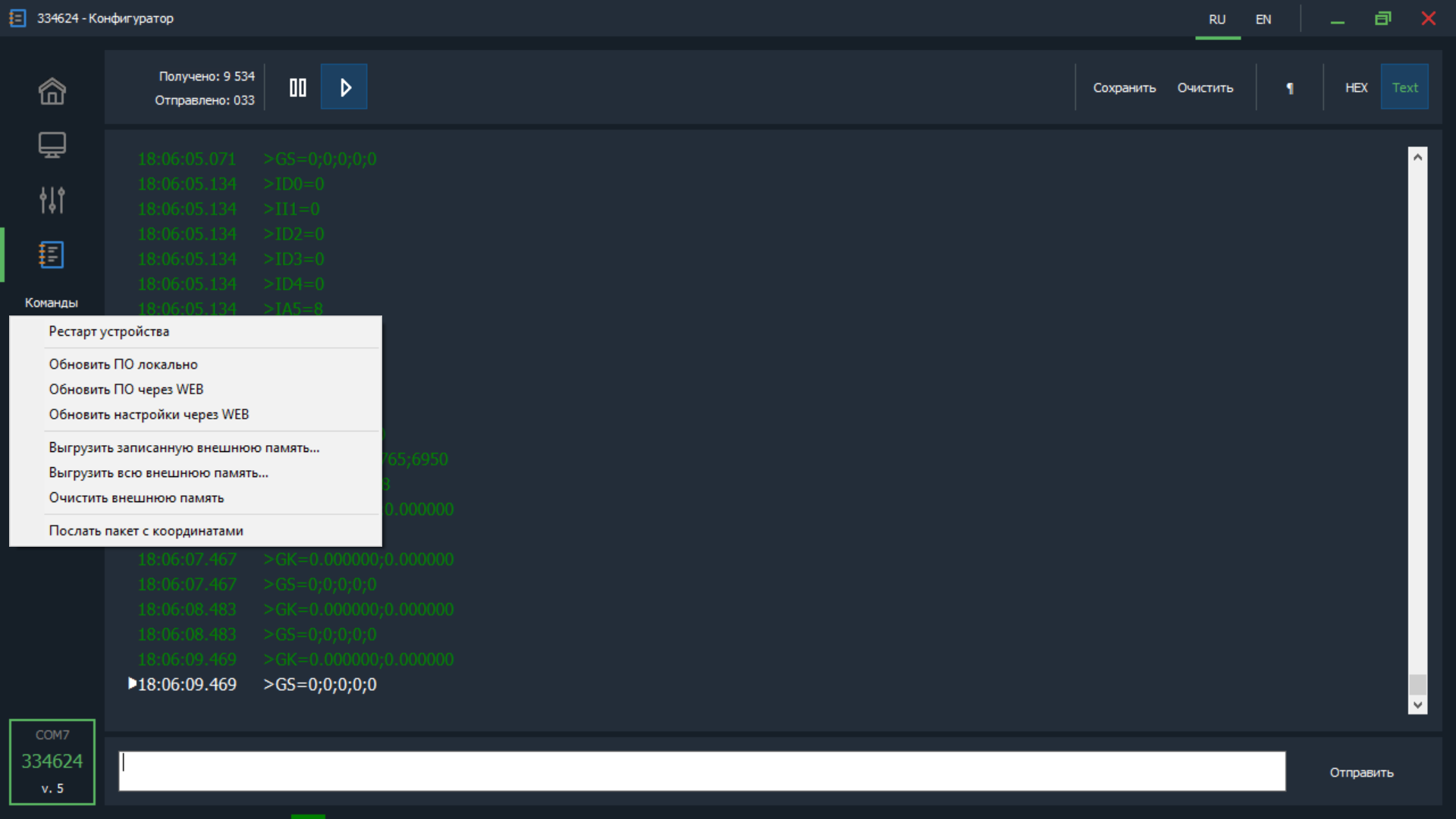The width and height of the screenshot is (1456, 819).
Task: Select 'Обновить ПО через WEB' menu item
Action: pos(126,389)
